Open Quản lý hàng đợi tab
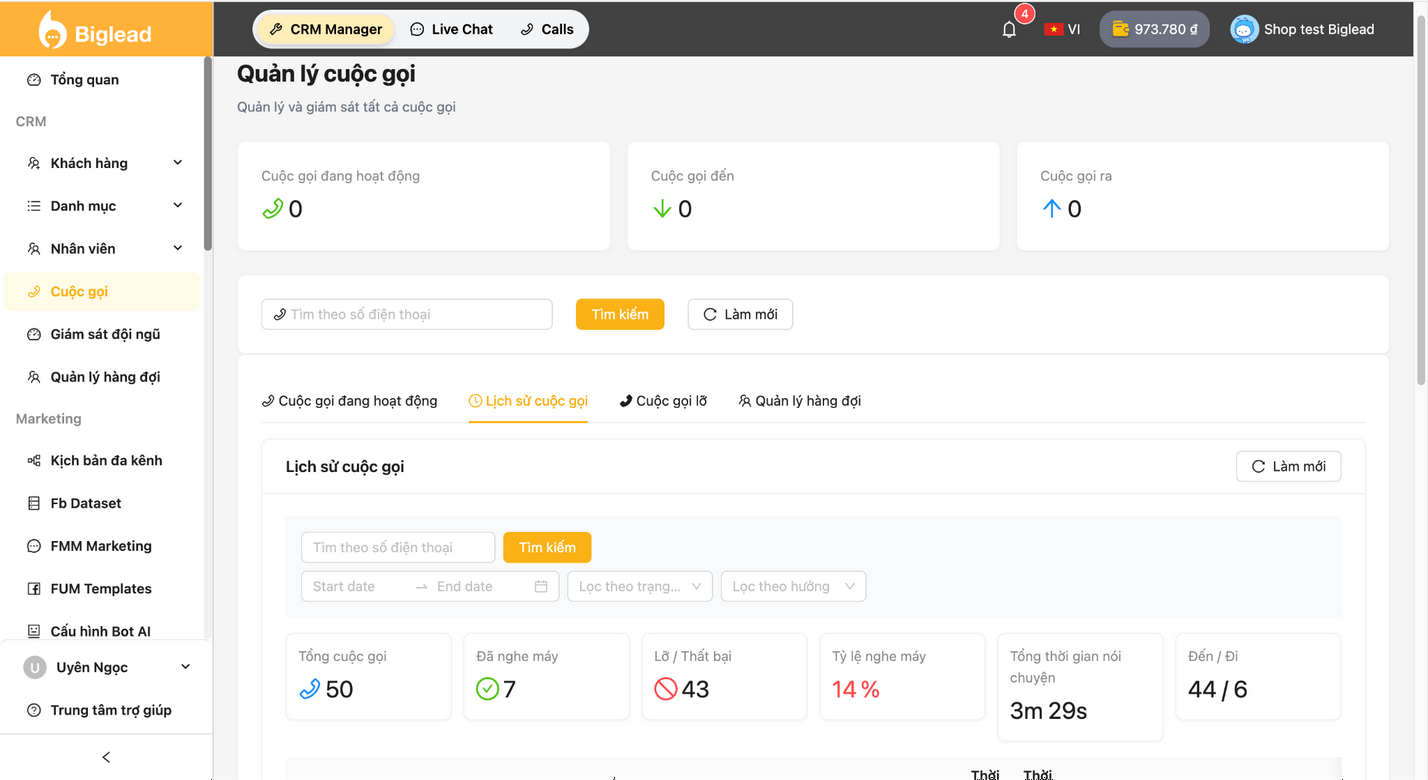Viewport: 1428px width, 780px height. (x=800, y=401)
